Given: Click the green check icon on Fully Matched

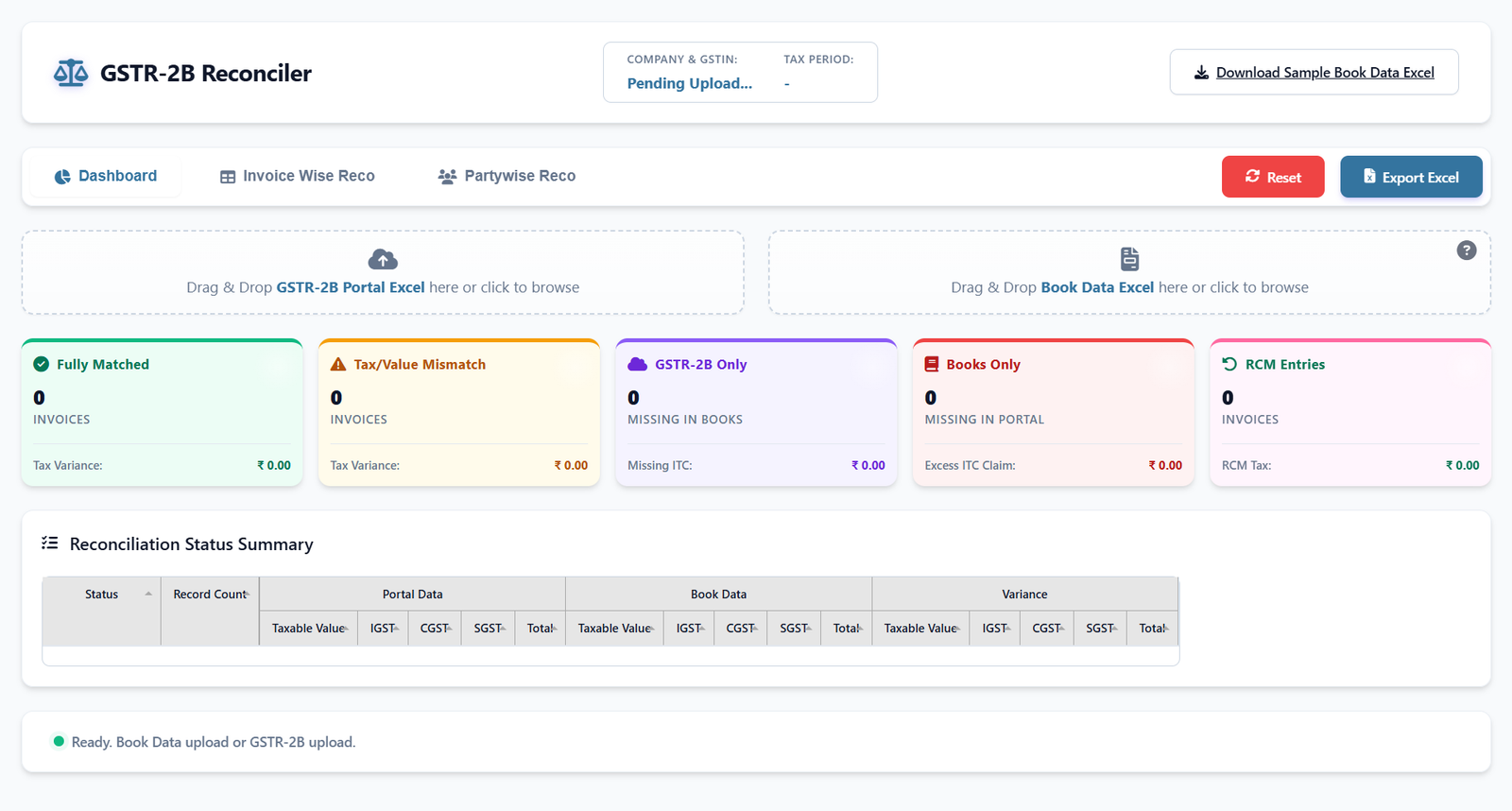Looking at the screenshot, I should [x=42, y=364].
